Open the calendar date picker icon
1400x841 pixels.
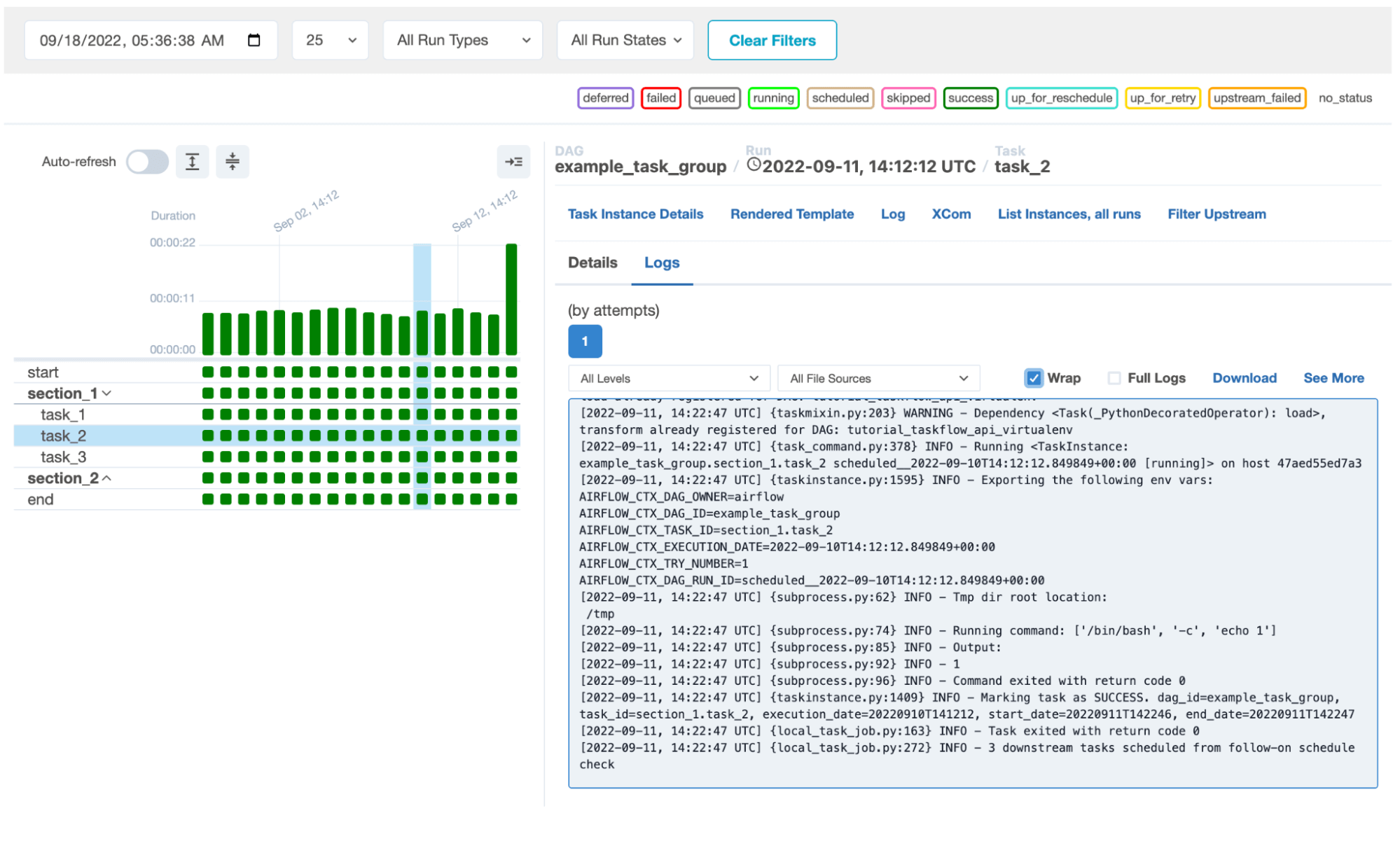pyautogui.click(x=254, y=40)
